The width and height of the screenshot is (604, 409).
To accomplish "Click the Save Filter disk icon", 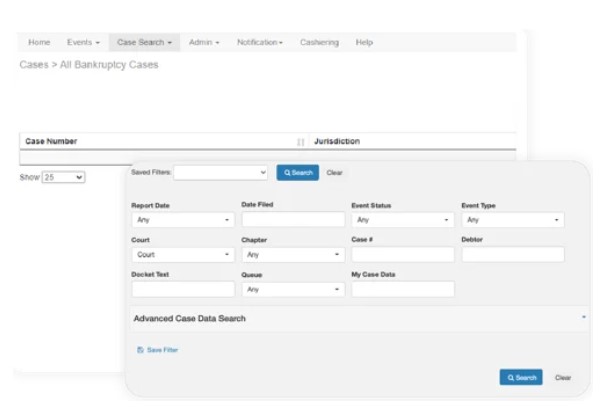I will pyautogui.click(x=140, y=350).
